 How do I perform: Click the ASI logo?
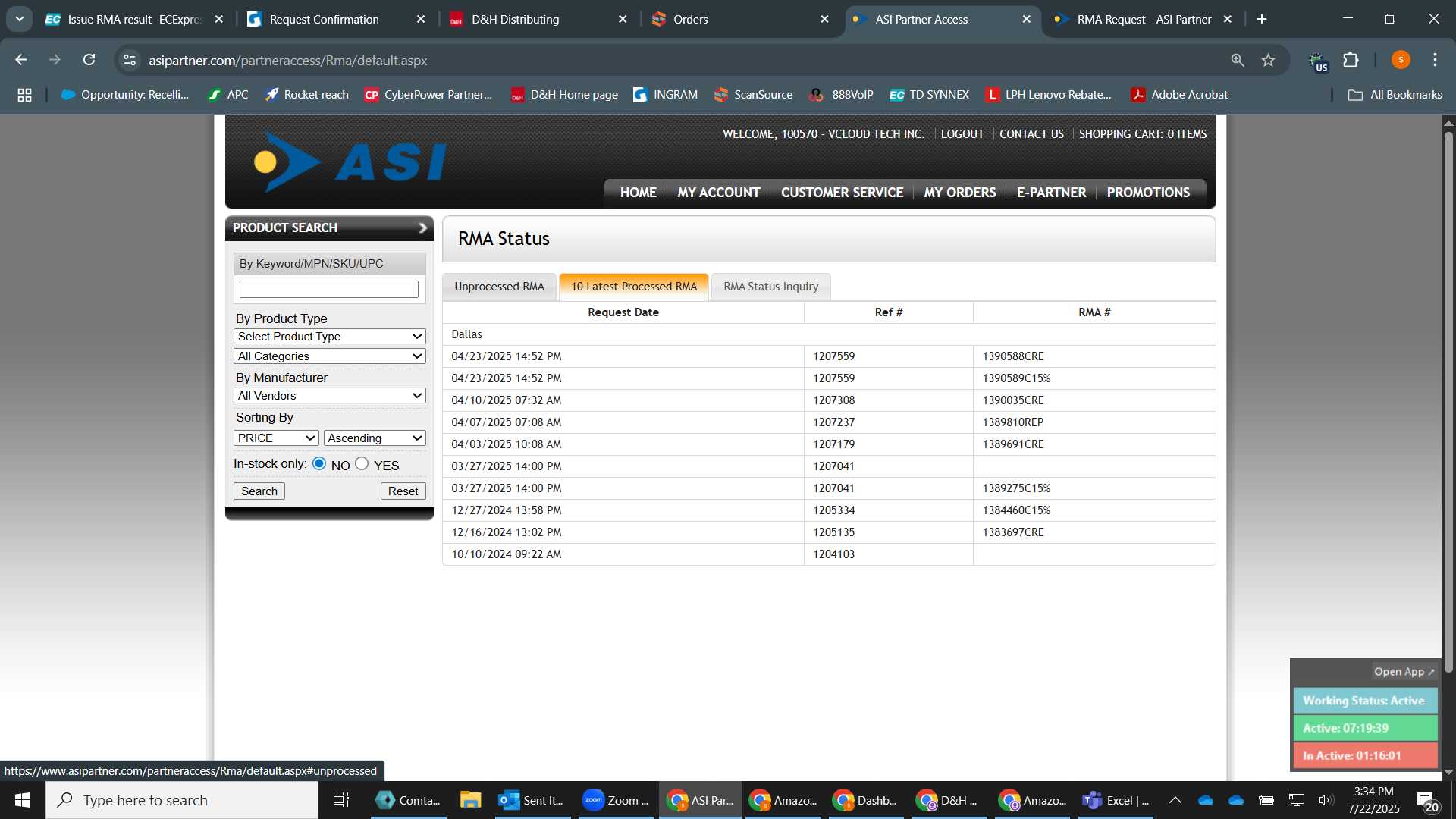[350, 162]
